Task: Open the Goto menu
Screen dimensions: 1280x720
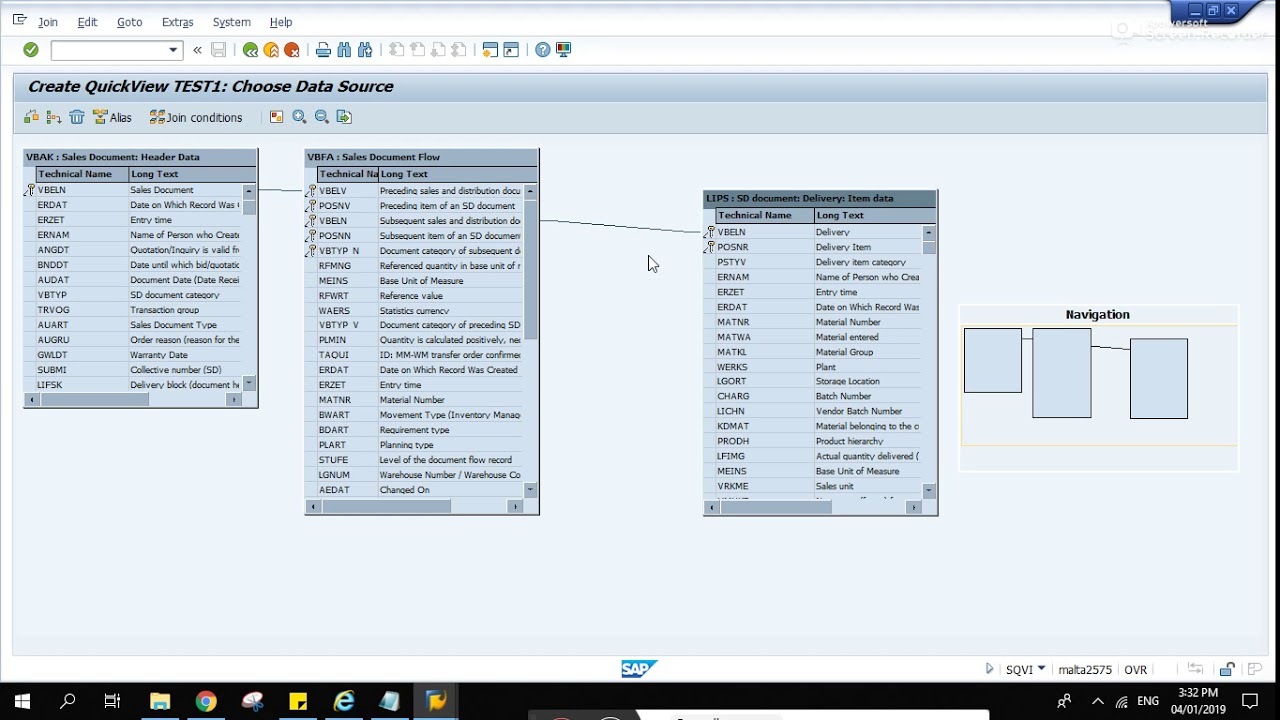Action: [x=129, y=22]
